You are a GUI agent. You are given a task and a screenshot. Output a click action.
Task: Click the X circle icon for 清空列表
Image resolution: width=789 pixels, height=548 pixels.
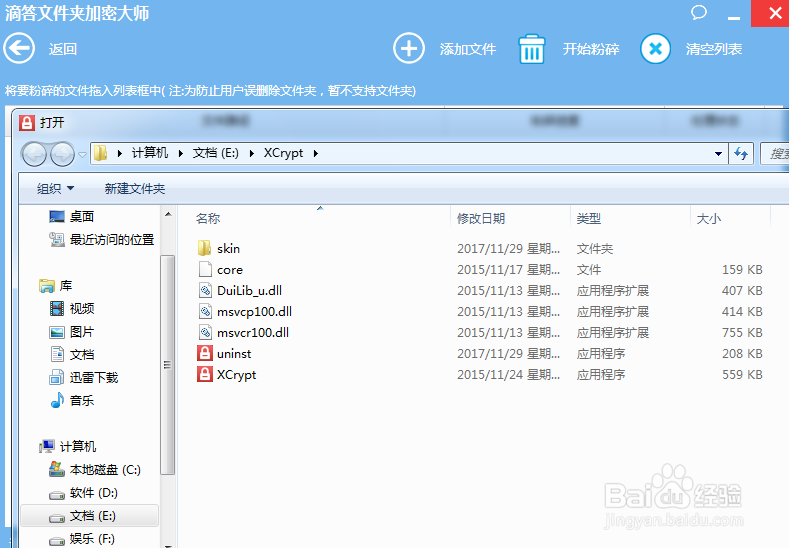click(x=655, y=49)
